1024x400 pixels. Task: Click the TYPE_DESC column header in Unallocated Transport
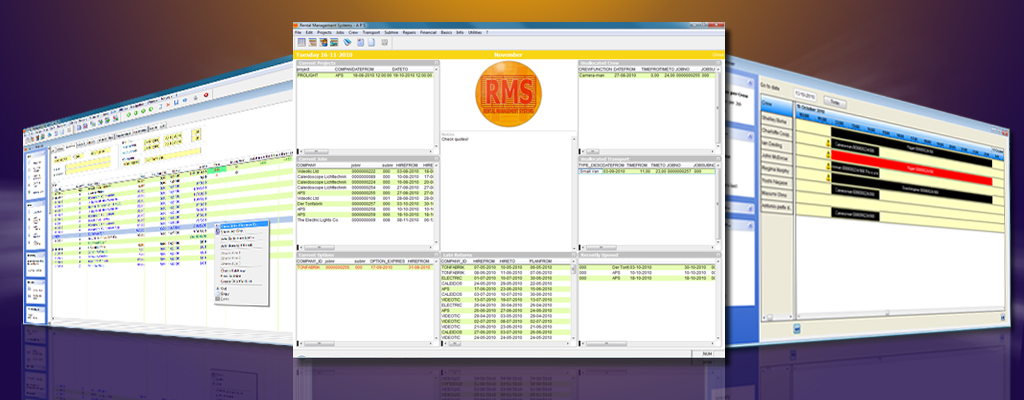tap(590, 165)
